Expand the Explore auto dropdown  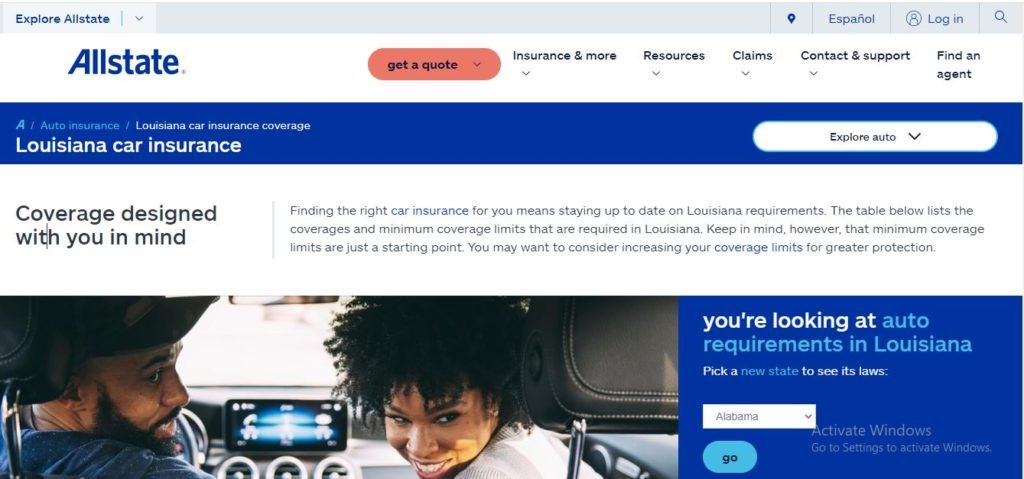874,137
